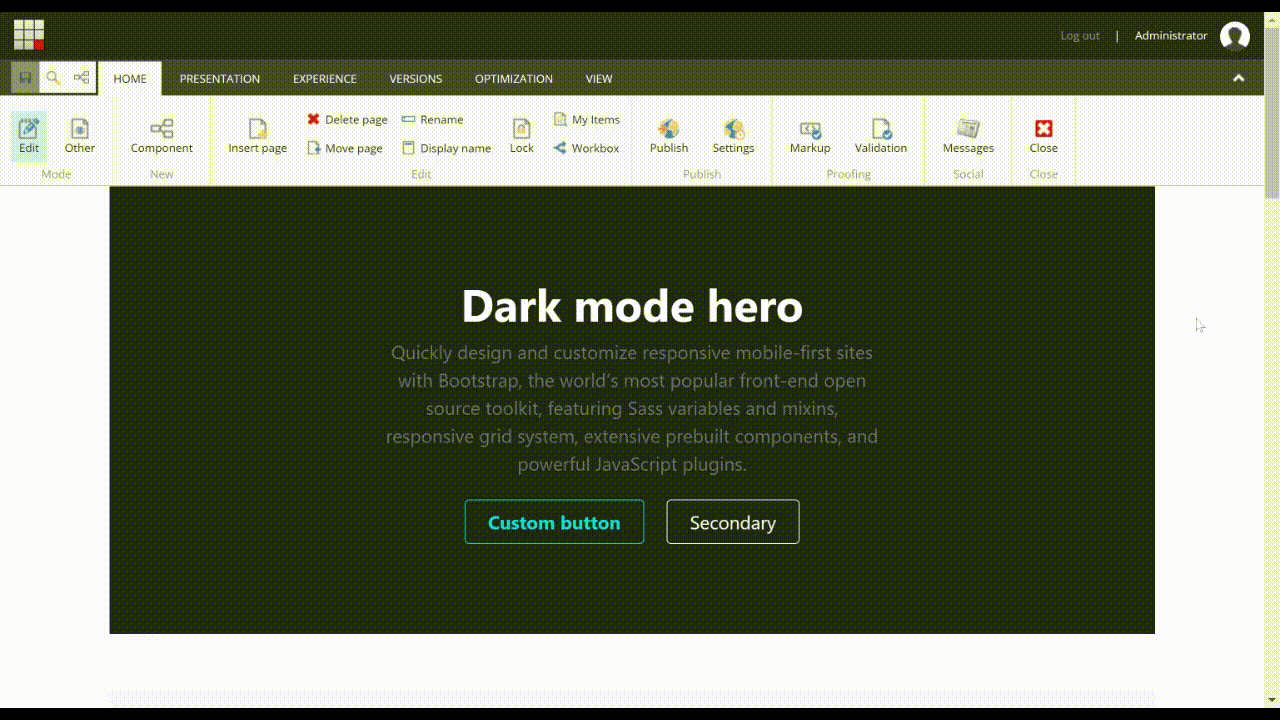Image resolution: width=1280 pixels, height=720 pixels.
Task: Select the hero paragraph starting 'Quickly design'
Action: pos(632,408)
